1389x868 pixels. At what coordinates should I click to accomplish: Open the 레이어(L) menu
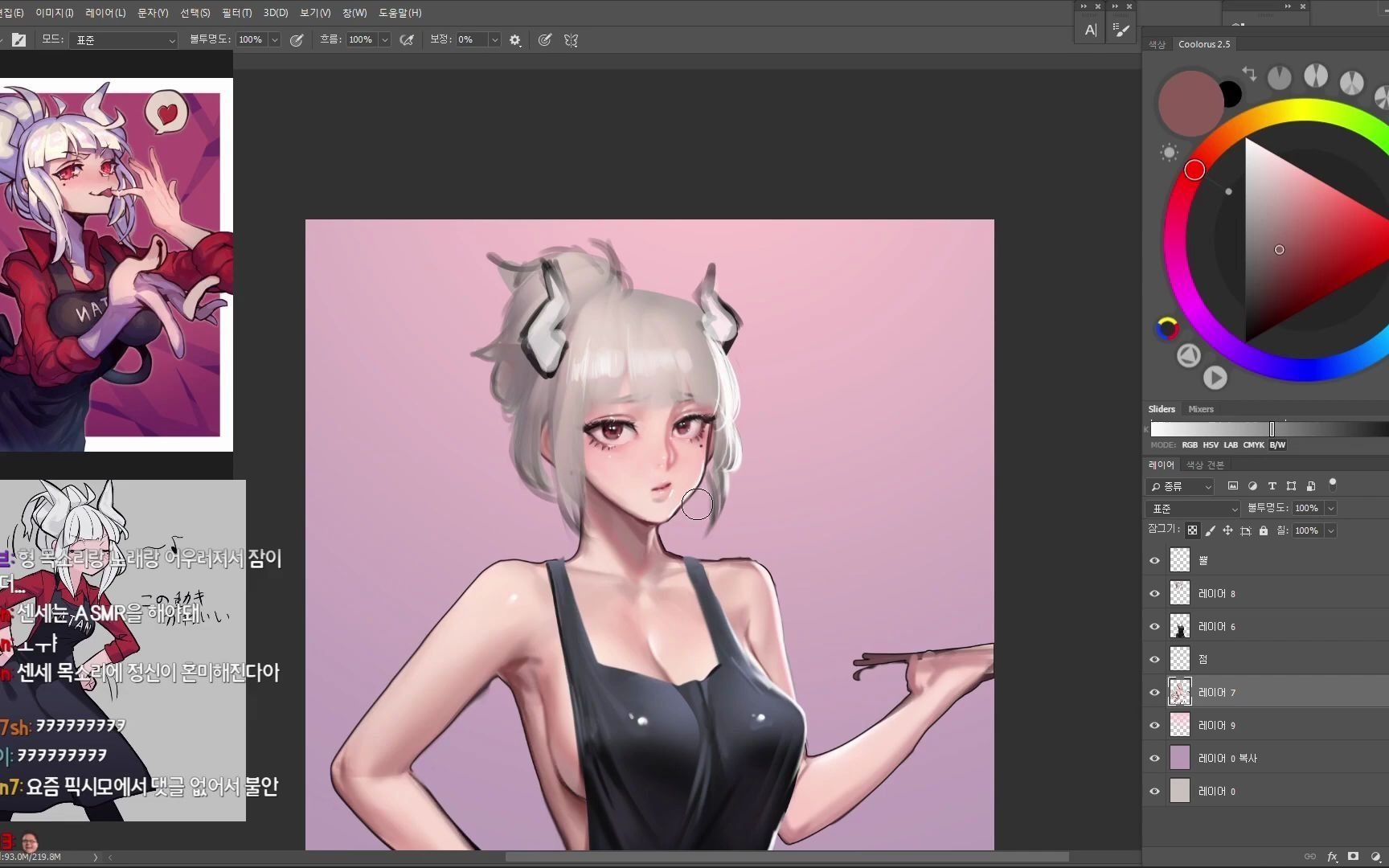pyautogui.click(x=105, y=13)
